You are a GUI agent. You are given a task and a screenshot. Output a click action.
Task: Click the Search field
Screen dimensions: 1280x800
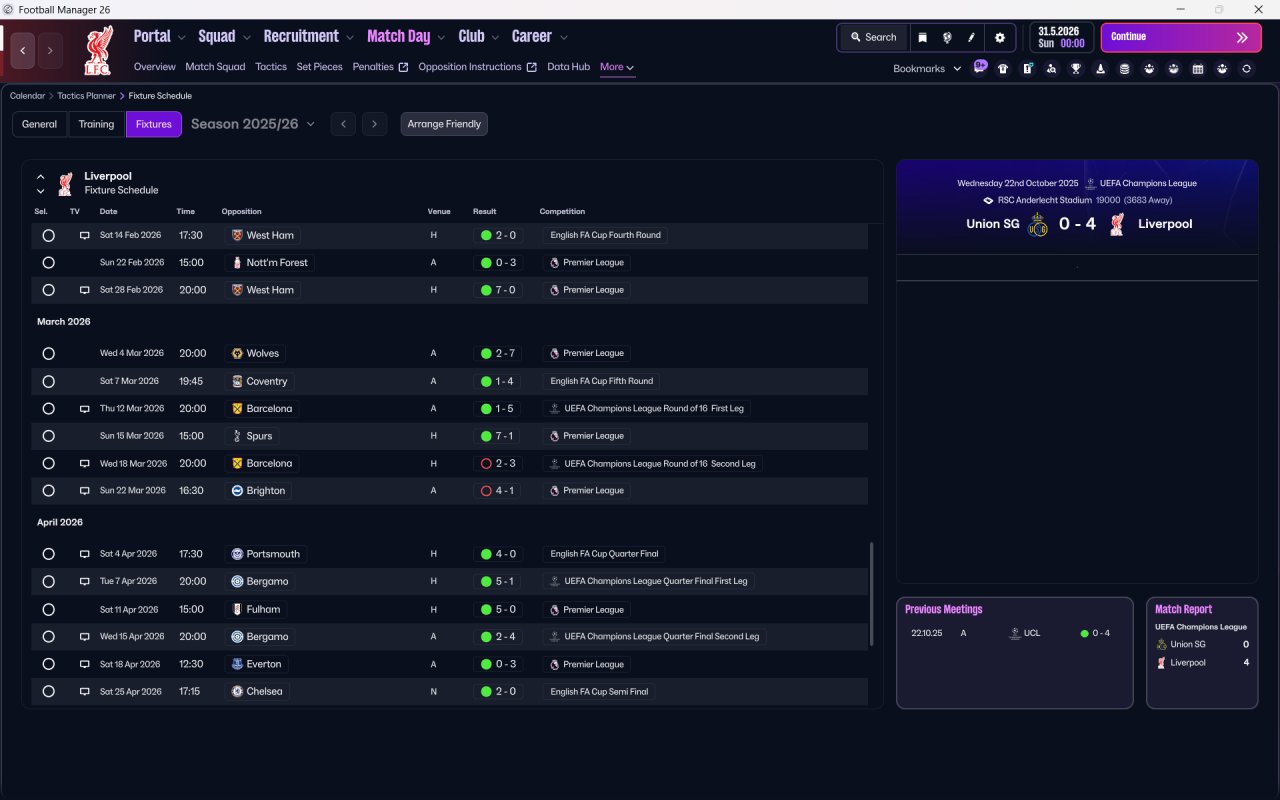coord(873,37)
